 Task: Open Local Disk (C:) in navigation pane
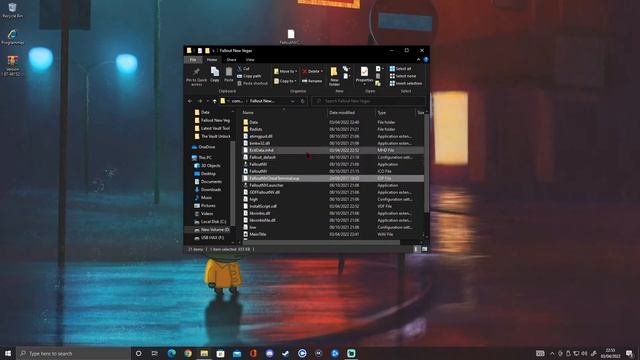(x=210, y=222)
